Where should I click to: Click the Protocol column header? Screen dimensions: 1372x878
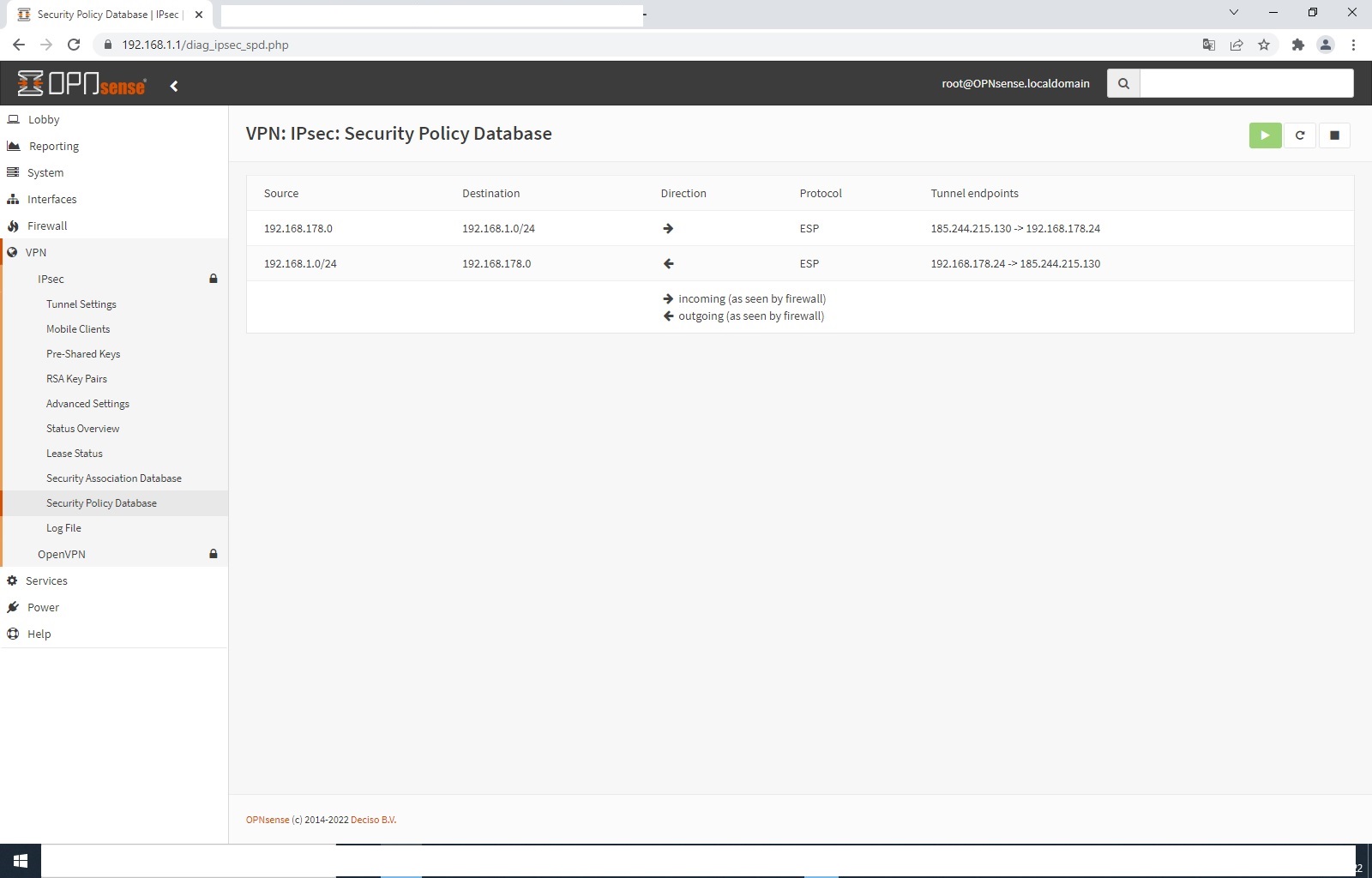coord(821,194)
